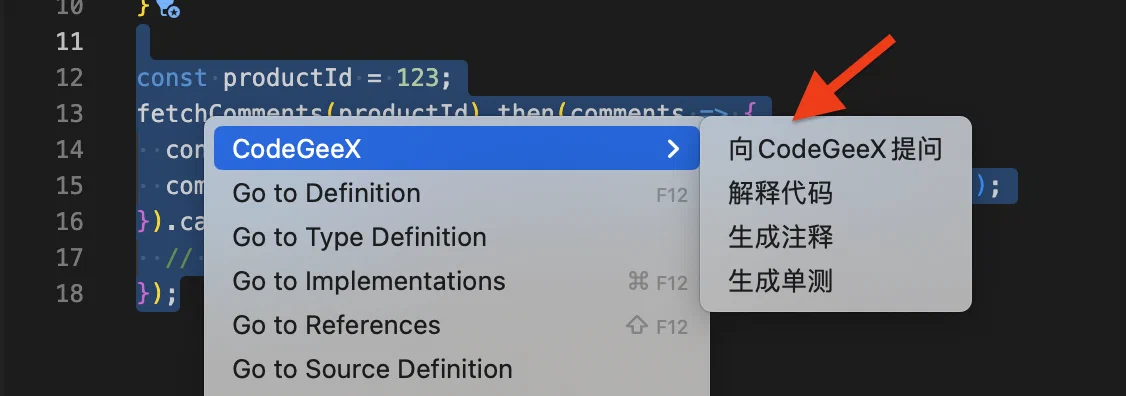This screenshot has width=1126, height=396.
Task: Choose Go to Implementations
Action: tap(457, 281)
